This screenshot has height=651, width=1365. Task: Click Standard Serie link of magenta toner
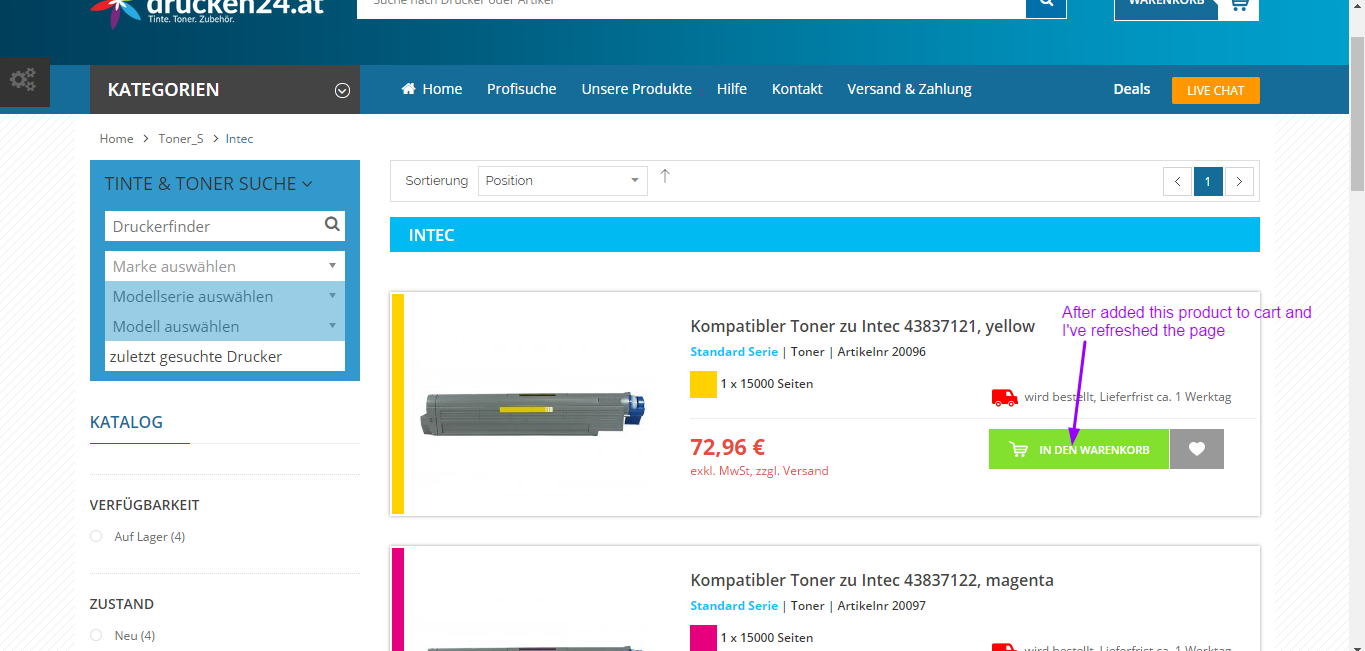[734, 606]
